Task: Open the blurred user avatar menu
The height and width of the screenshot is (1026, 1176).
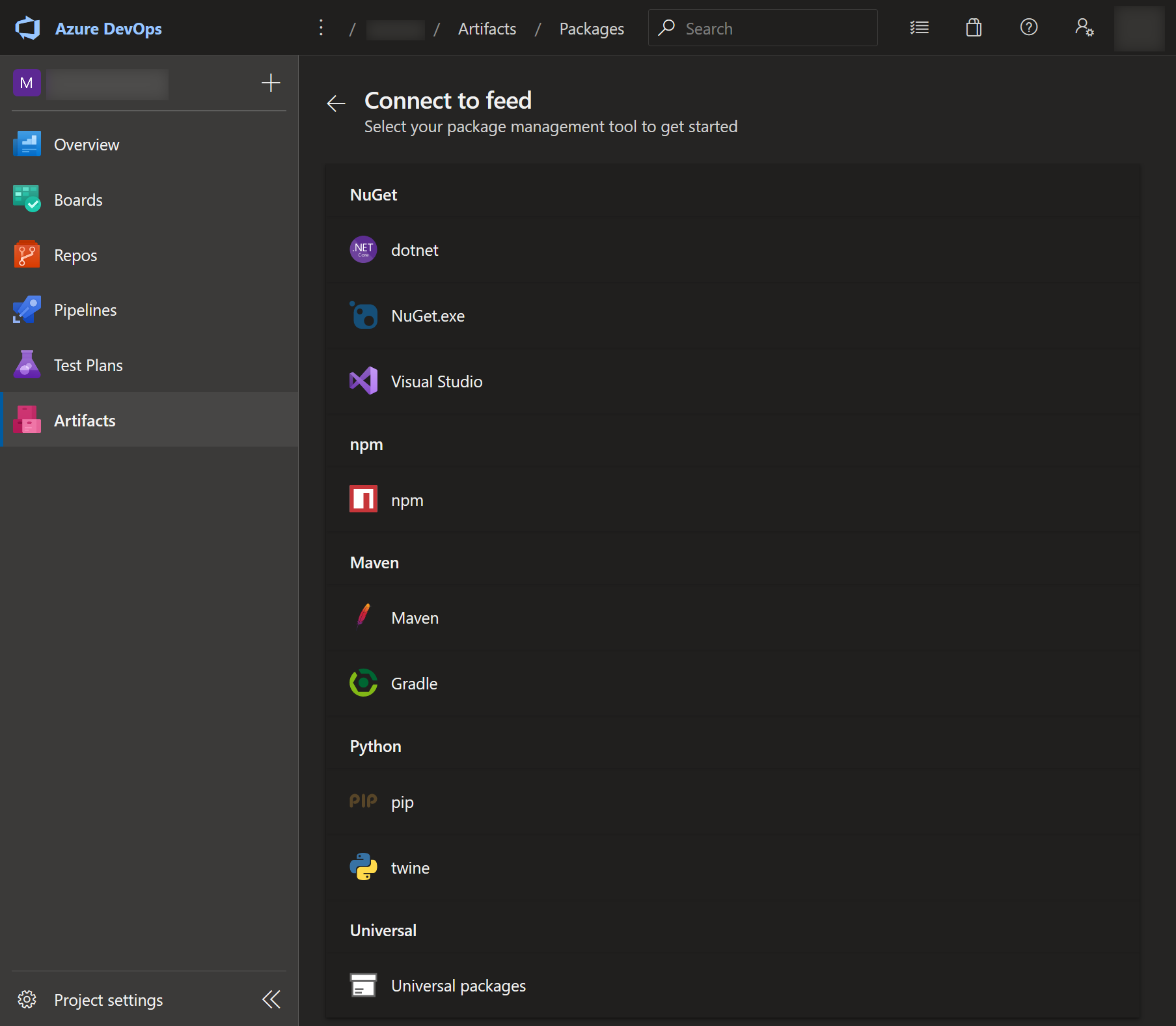Action: pyautogui.click(x=1140, y=29)
